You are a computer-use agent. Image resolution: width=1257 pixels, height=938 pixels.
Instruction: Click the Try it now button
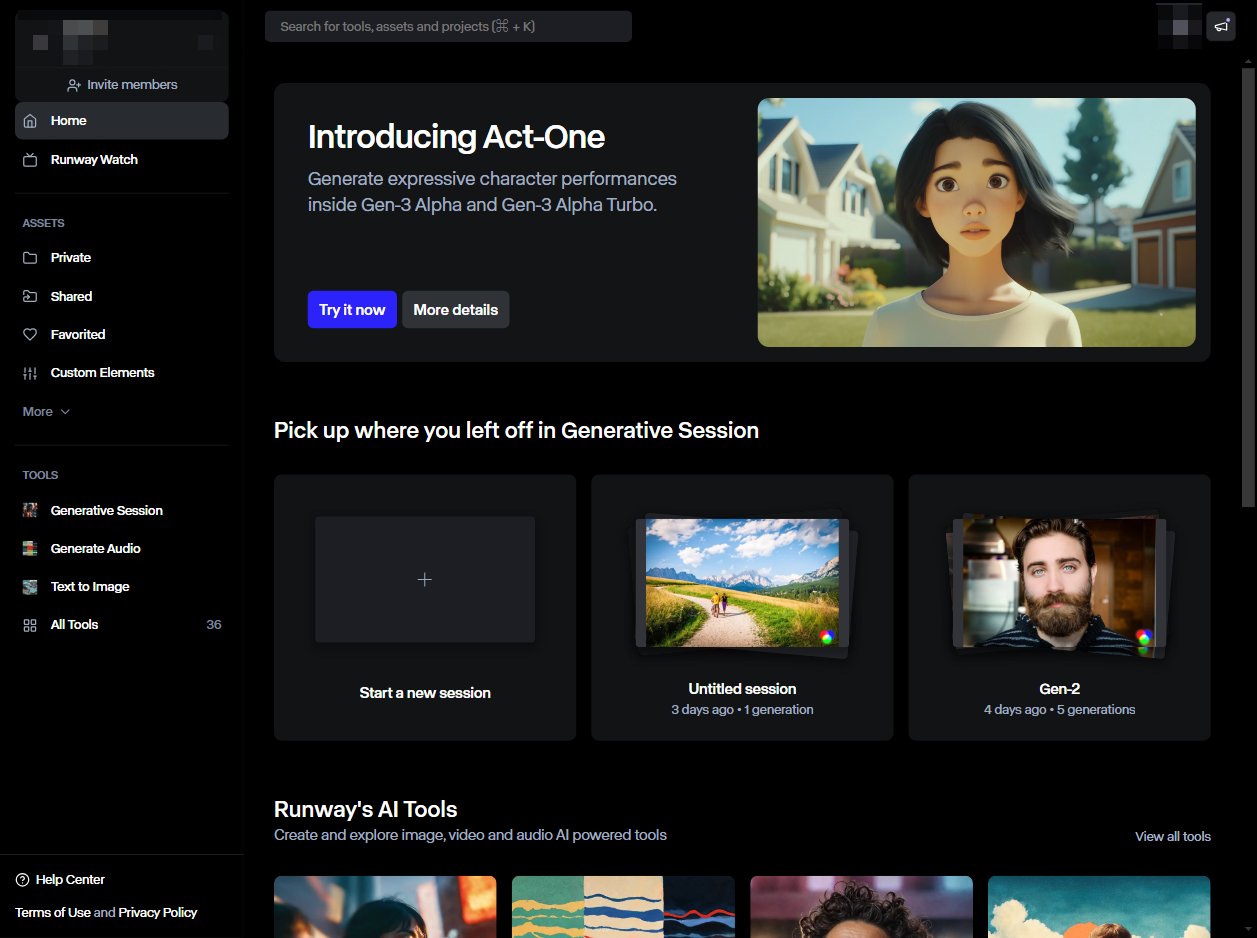click(352, 310)
